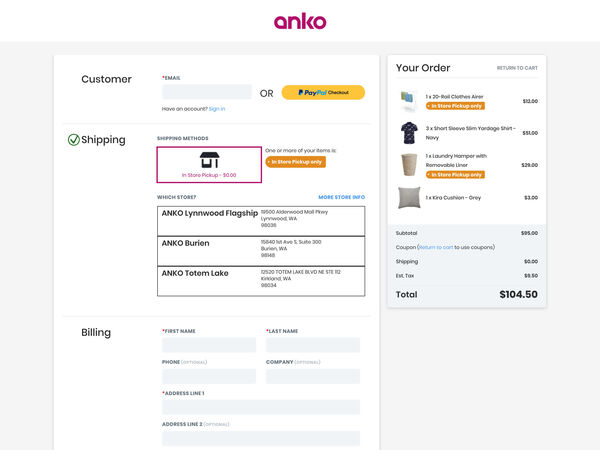Image resolution: width=600 pixels, height=450 pixels.
Task: Click the Billing section heading
Action: pyautogui.click(x=96, y=332)
